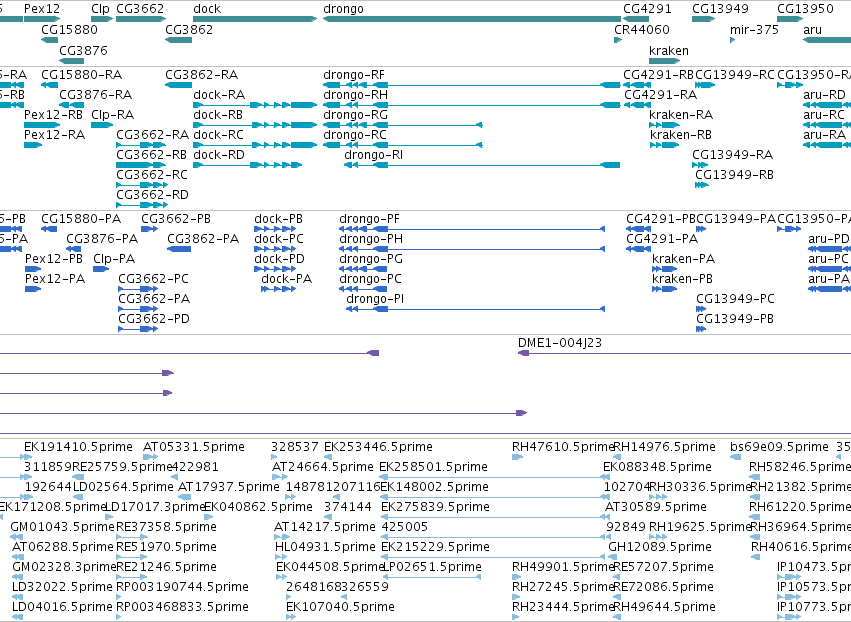This screenshot has width=851, height=622.
Task: Select the EK258501.5prime EST label
Action: [x=433, y=467]
